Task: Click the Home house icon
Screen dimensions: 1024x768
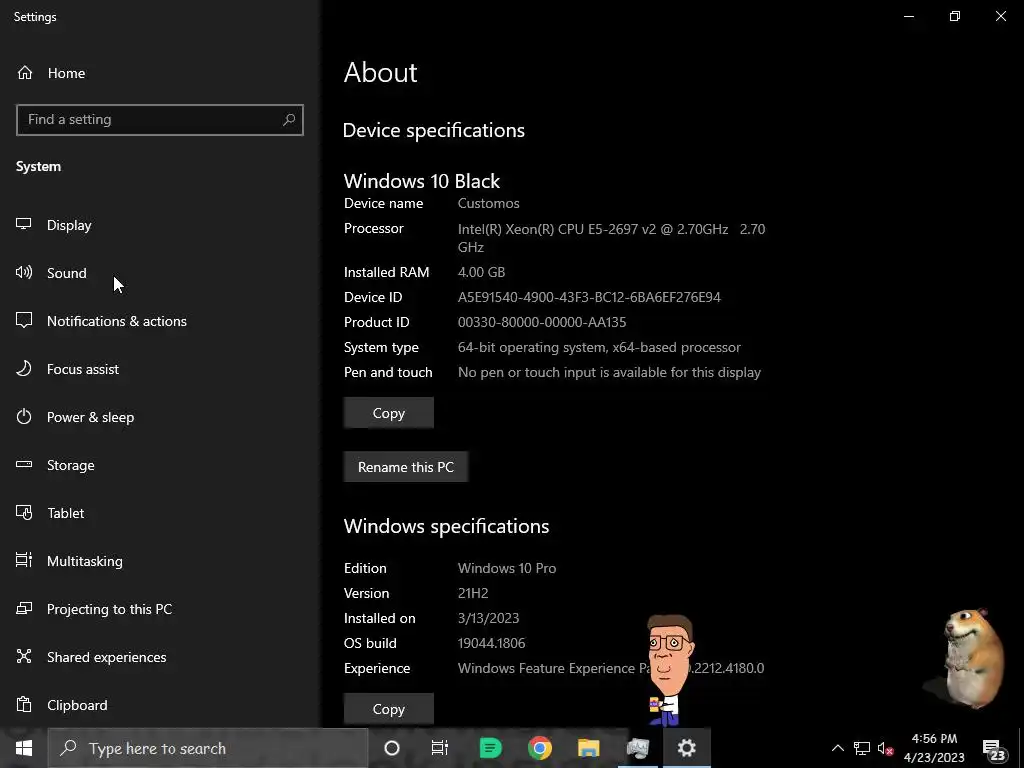Action: click(25, 73)
